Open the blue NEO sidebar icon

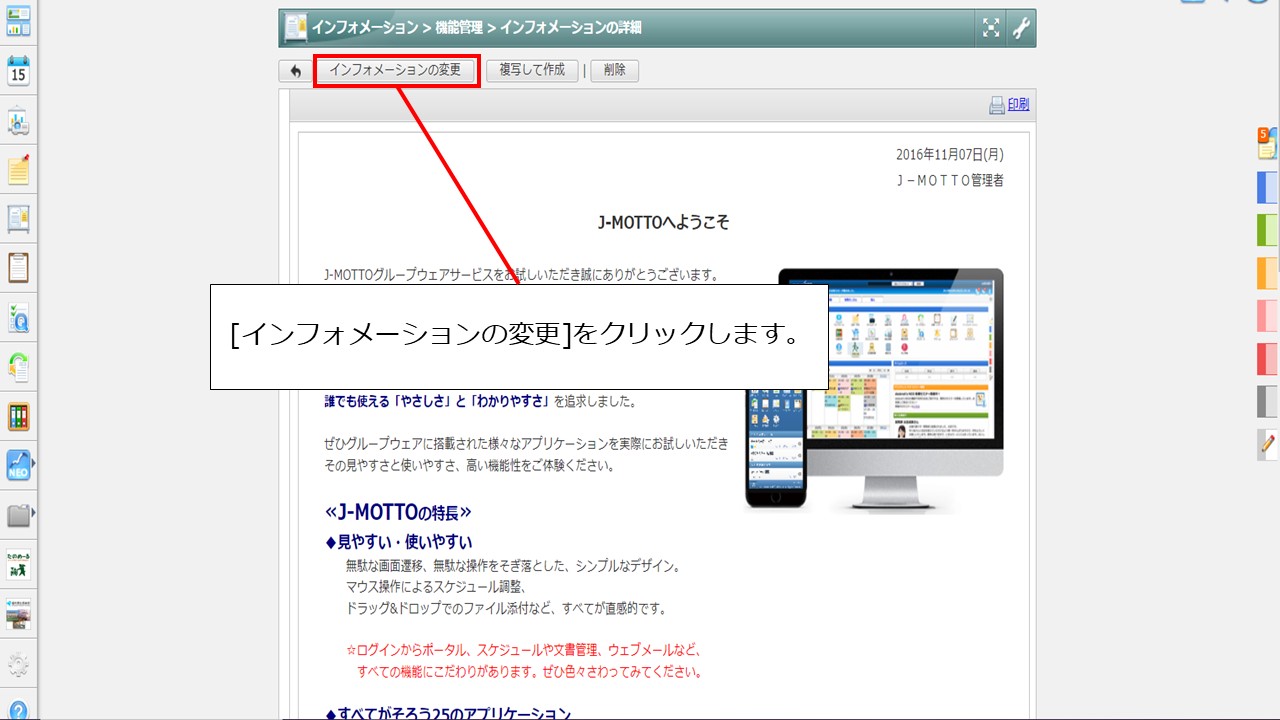pos(18,466)
